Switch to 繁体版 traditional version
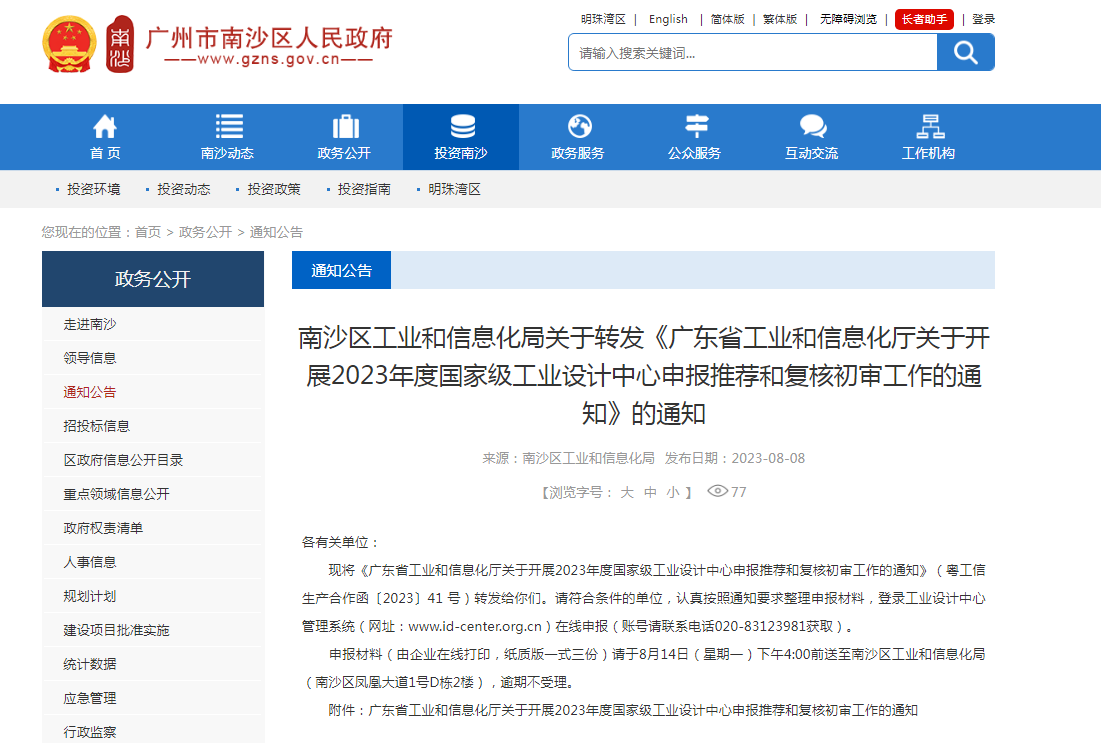Screen dimensions: 1101x743 780,19
